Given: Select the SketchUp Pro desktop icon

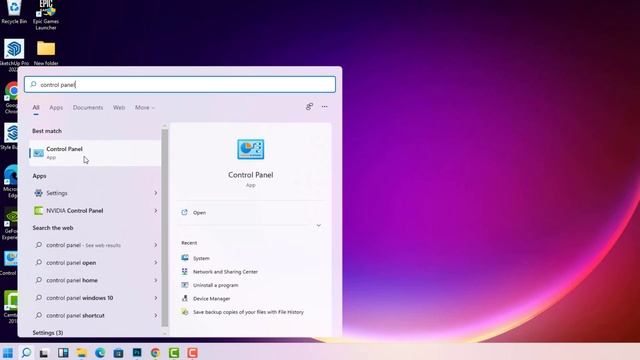Looking at the screenshot, I should [x=14, y=55].
